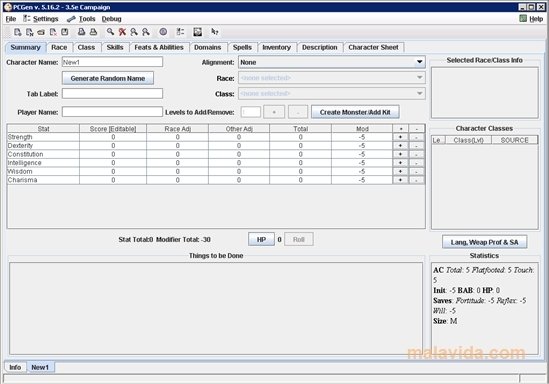The width and height of the screenshot is (549, 384).
Task: Decrease Dexterity with its minus button
Action: [x=416, y=146]
